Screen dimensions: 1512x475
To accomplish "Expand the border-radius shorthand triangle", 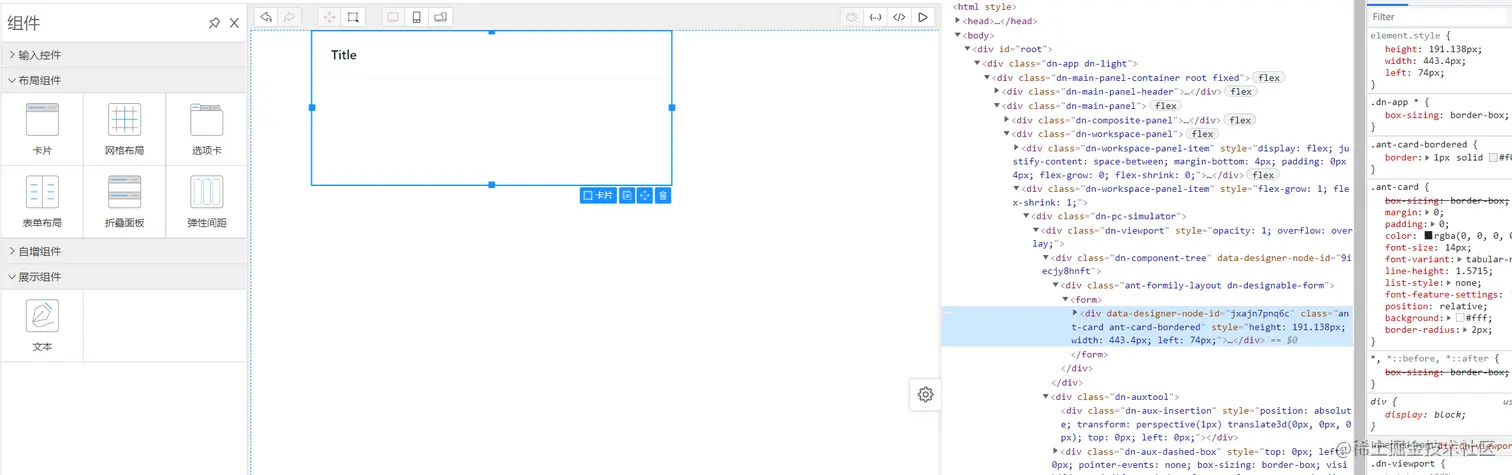I will pyautogui.click(x=1466, y=329).
